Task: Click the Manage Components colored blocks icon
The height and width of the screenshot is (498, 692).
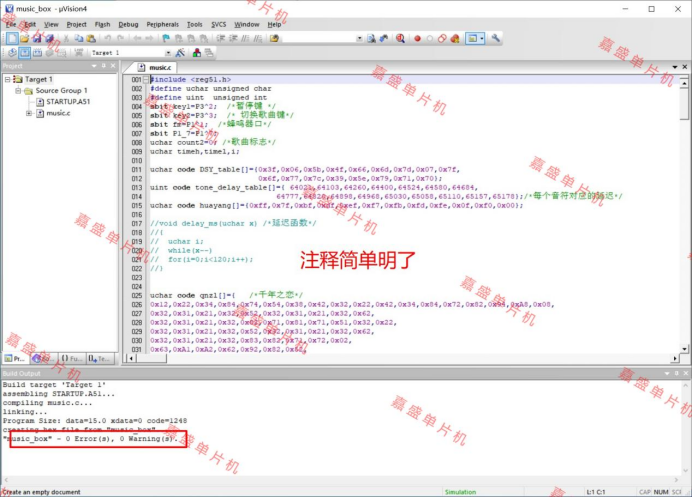Action: pyautogui.click(x=197, y=53)
